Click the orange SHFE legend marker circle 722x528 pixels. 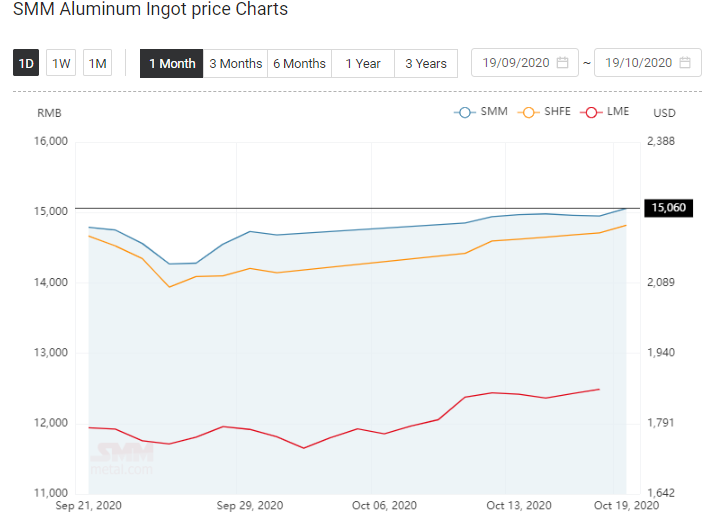coord(529,112)
